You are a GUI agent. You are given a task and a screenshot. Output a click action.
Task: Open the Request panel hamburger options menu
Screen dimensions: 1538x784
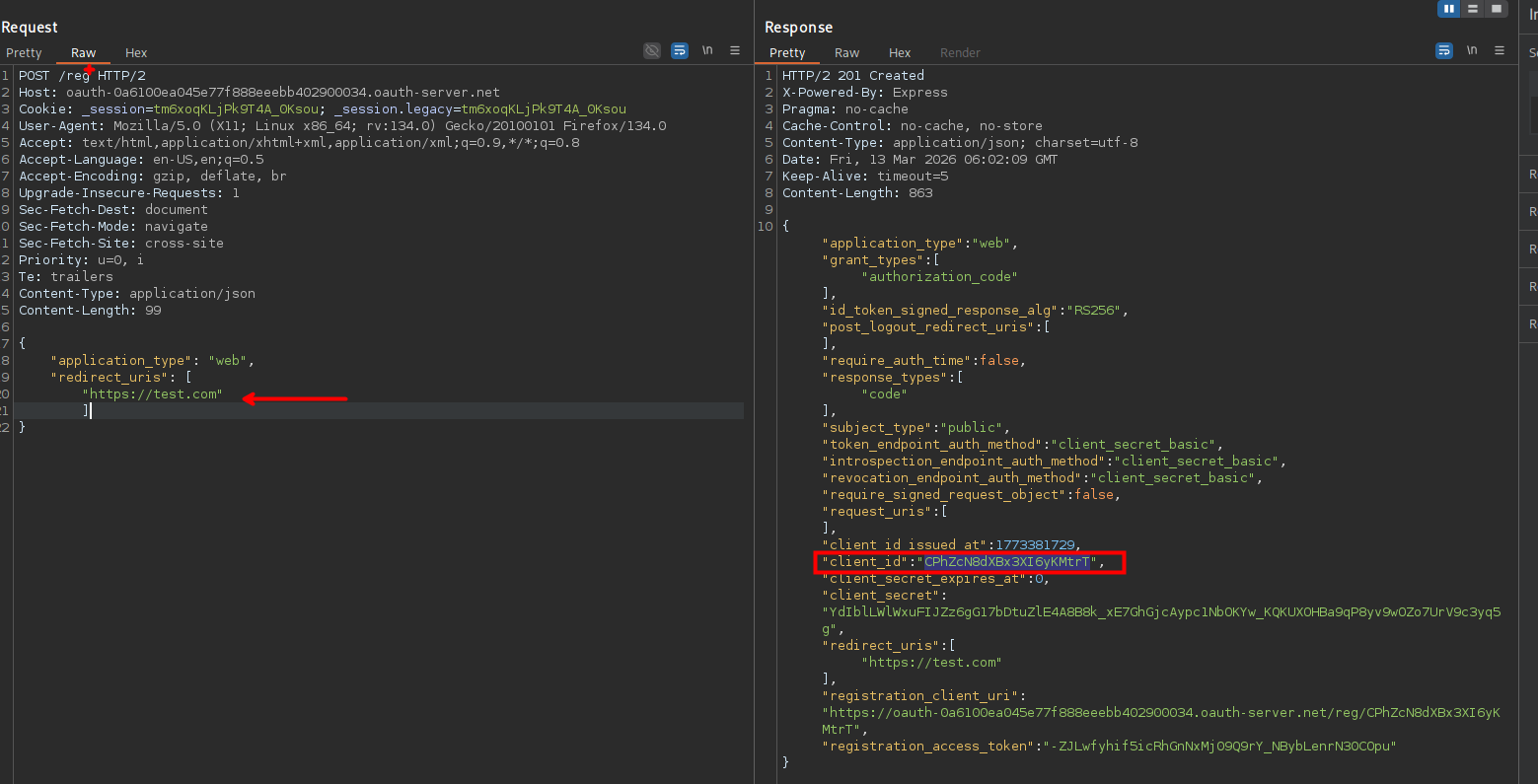tap(735, 50)
